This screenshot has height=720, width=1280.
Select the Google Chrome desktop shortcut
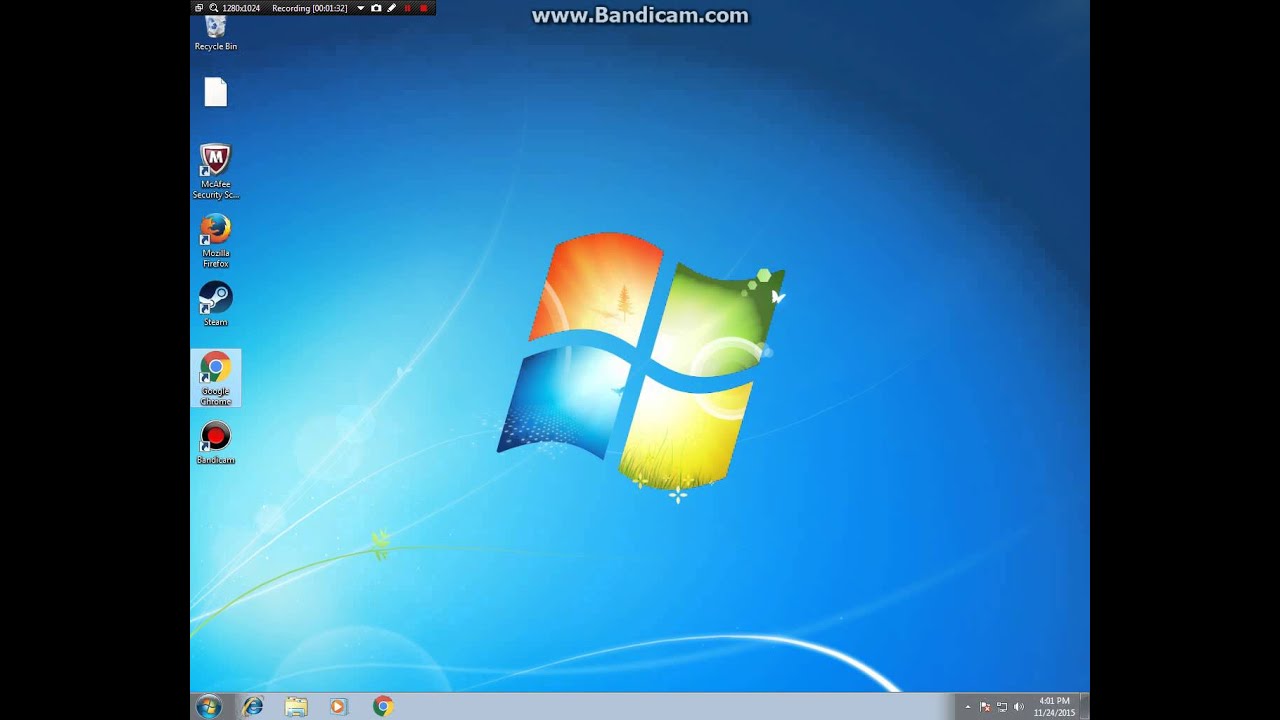[x=215, y=378]
